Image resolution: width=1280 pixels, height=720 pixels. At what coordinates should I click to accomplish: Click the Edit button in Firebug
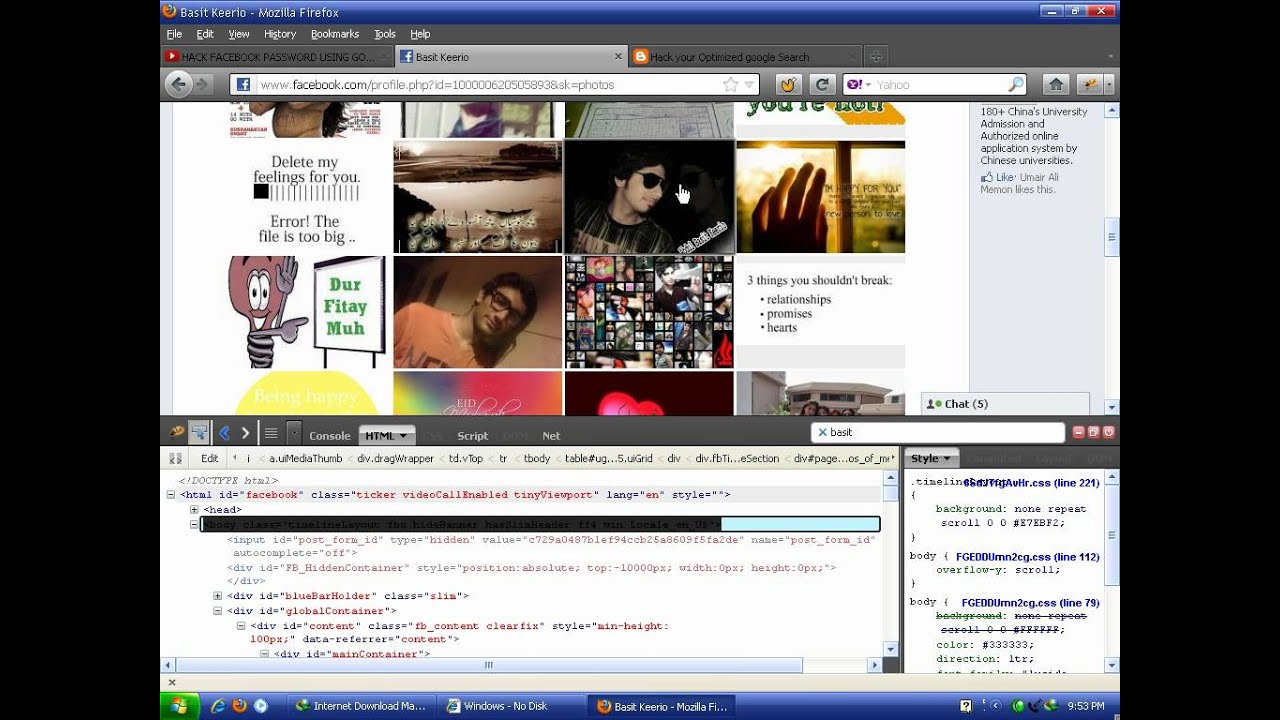pos(209,458)
